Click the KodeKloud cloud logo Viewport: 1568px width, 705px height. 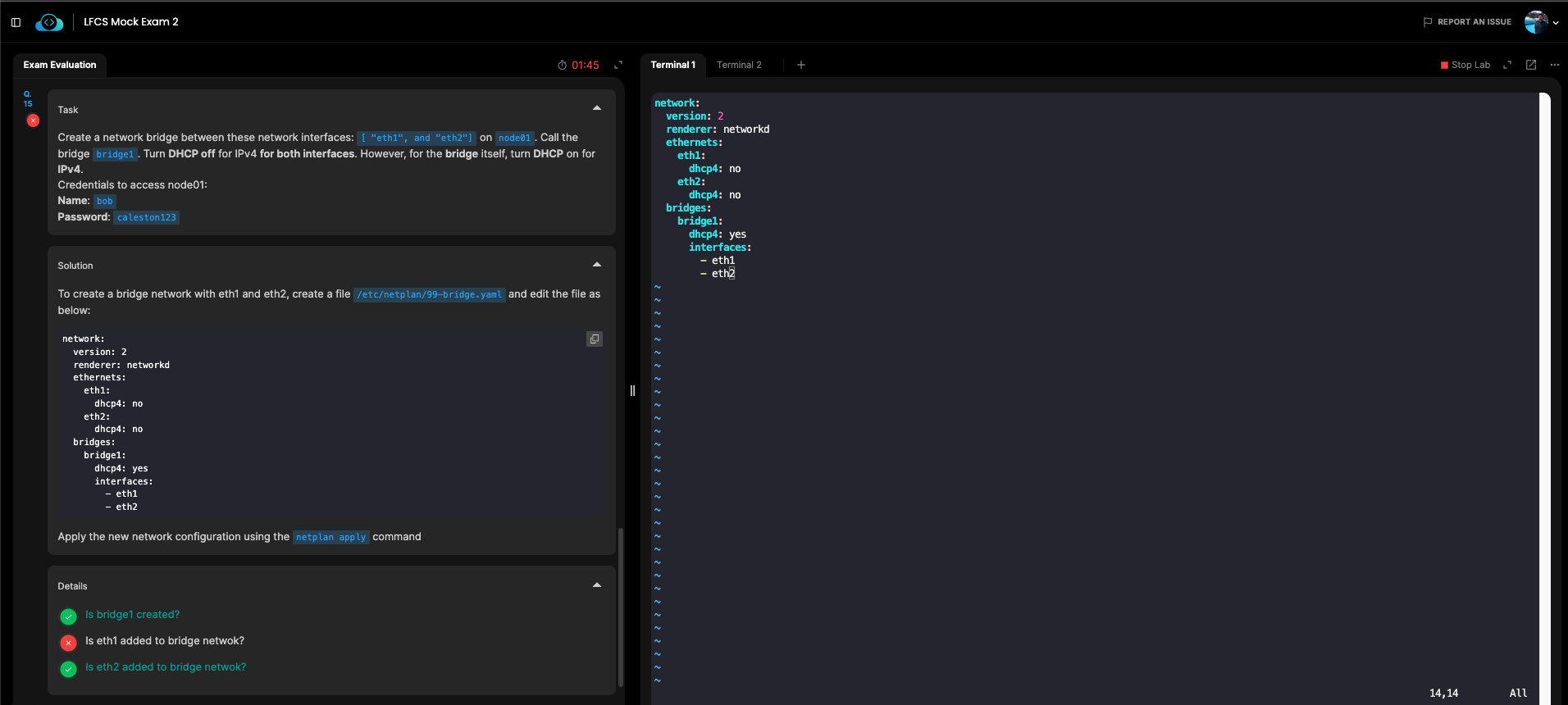[49, 22]
